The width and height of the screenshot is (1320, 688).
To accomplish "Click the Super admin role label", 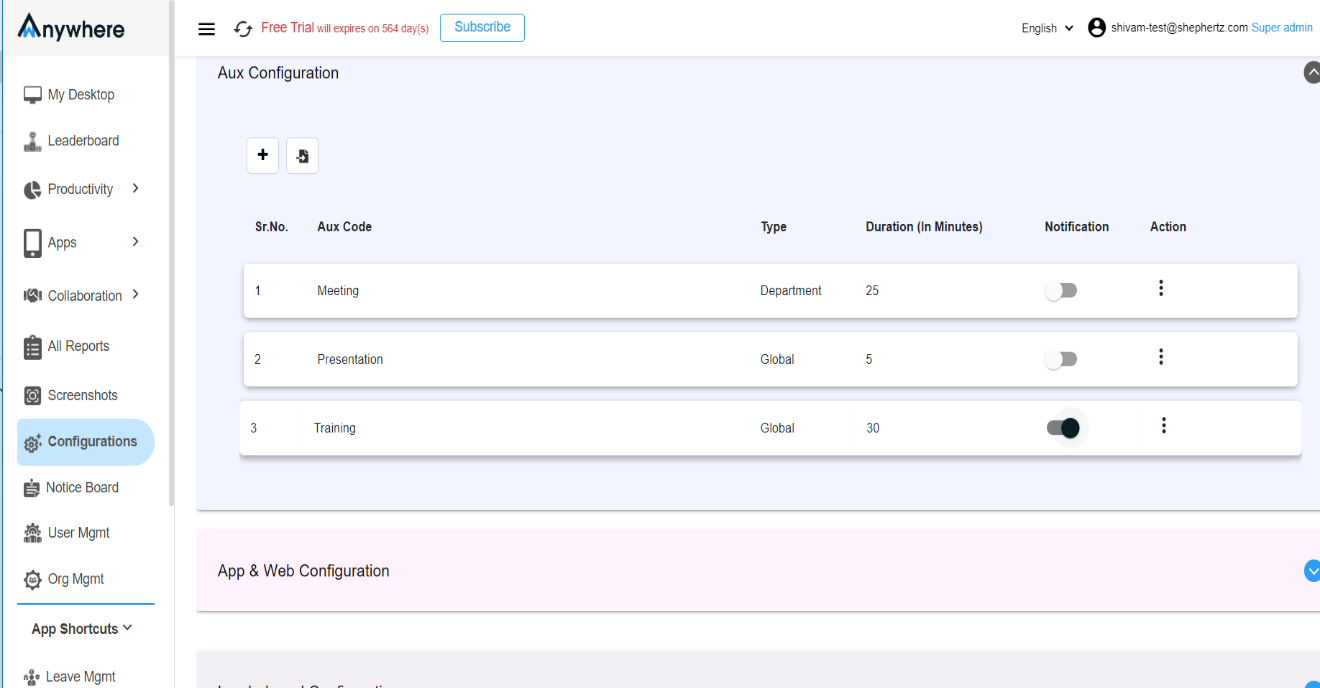I will [1282, 28].
